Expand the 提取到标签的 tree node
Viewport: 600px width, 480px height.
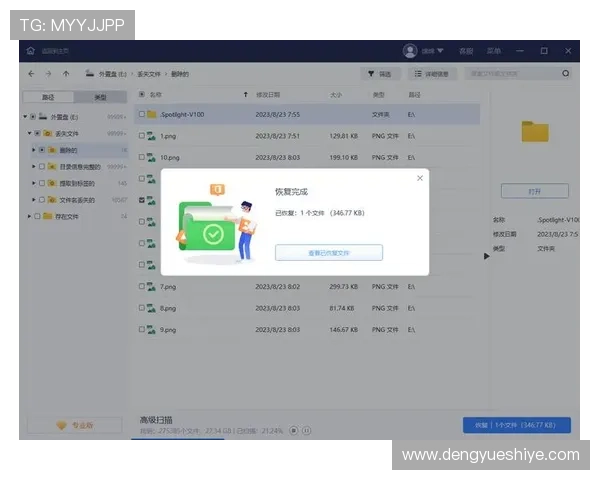coord(34,183)
